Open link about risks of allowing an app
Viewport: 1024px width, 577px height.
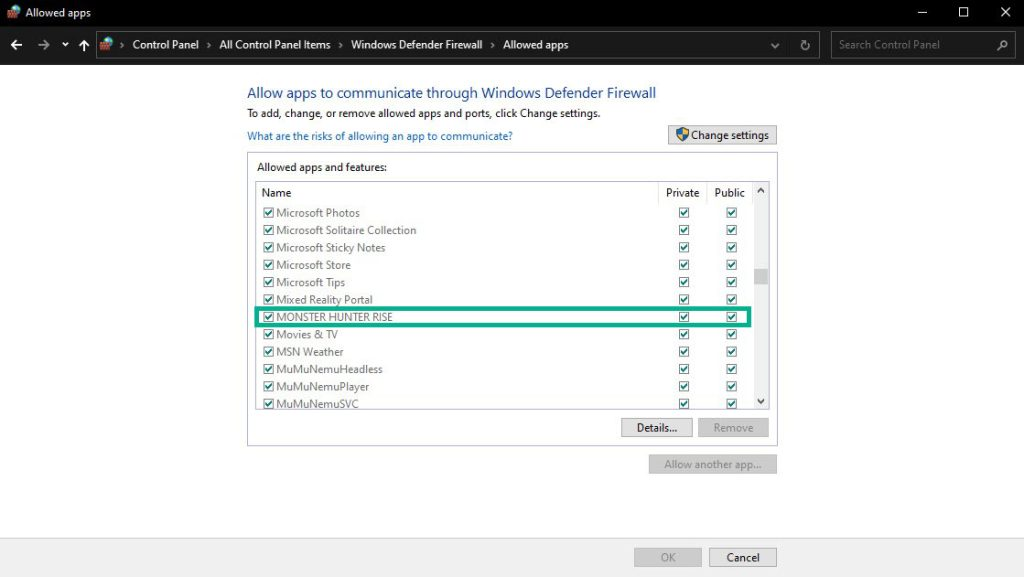coord(379,136)
